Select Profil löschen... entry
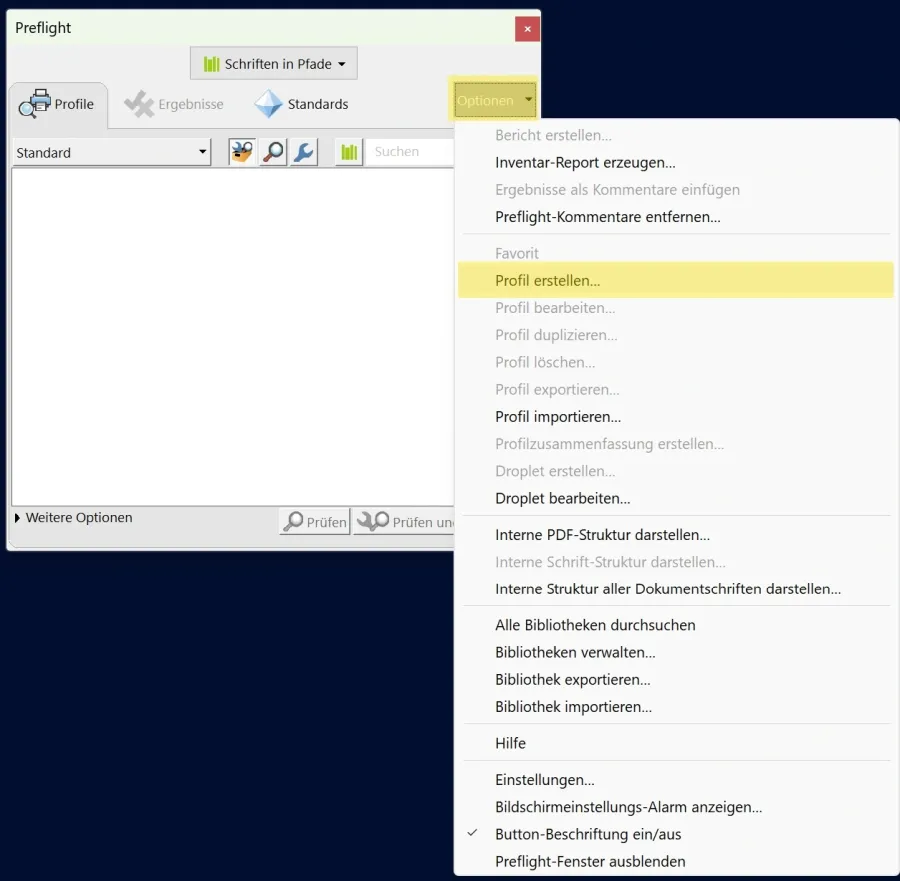Screen dimensions: 900x881 [x=676, y=362]
